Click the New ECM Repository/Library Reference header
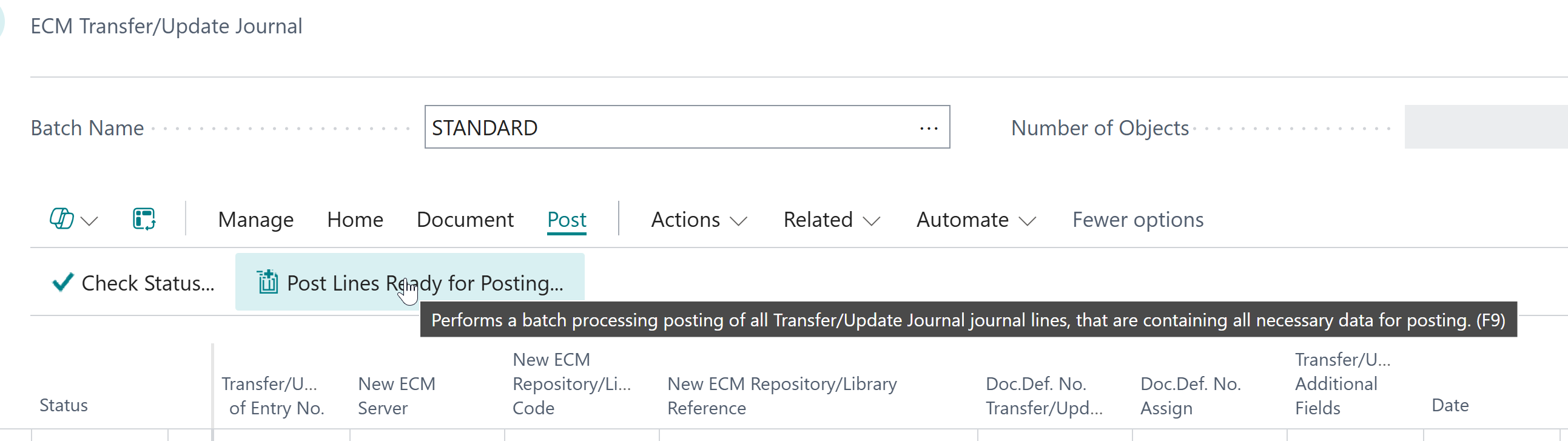Viewport: 1568px width, 441px height. point(781,396)
